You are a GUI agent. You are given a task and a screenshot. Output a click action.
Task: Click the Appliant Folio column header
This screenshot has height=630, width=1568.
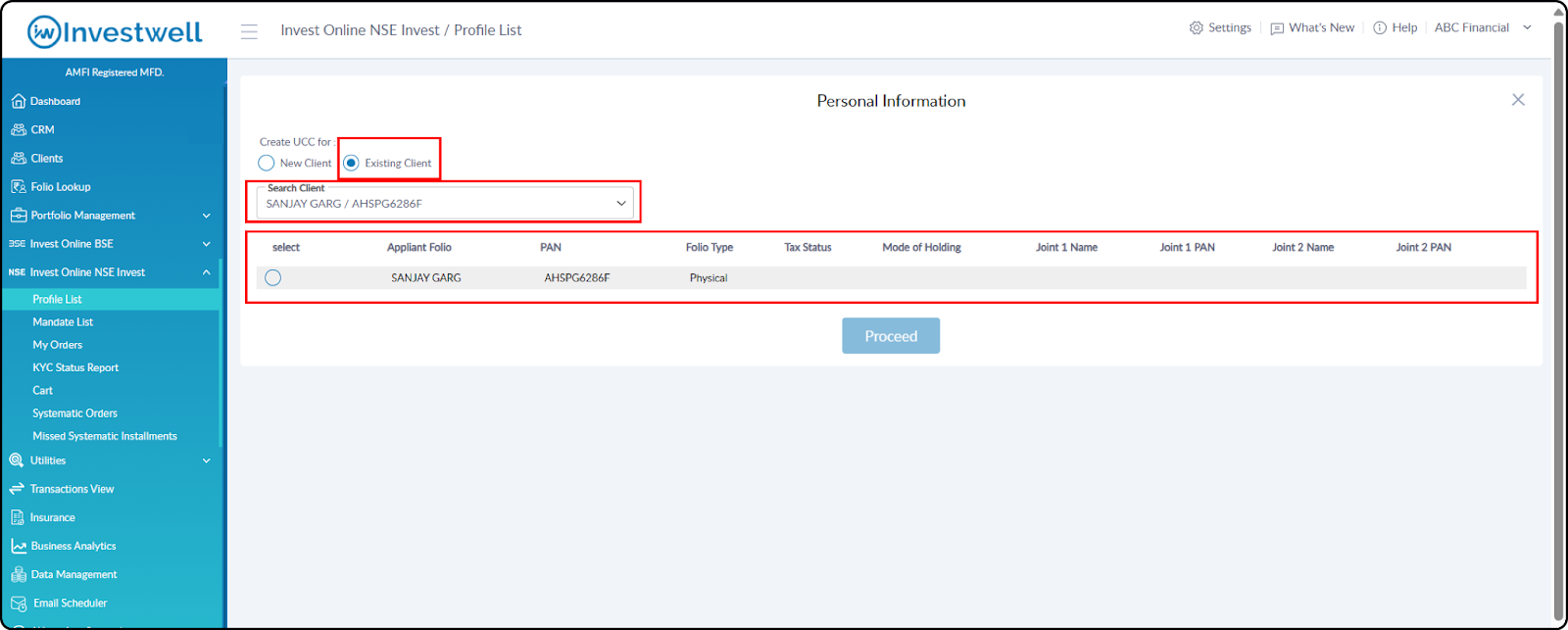point(419,247)
